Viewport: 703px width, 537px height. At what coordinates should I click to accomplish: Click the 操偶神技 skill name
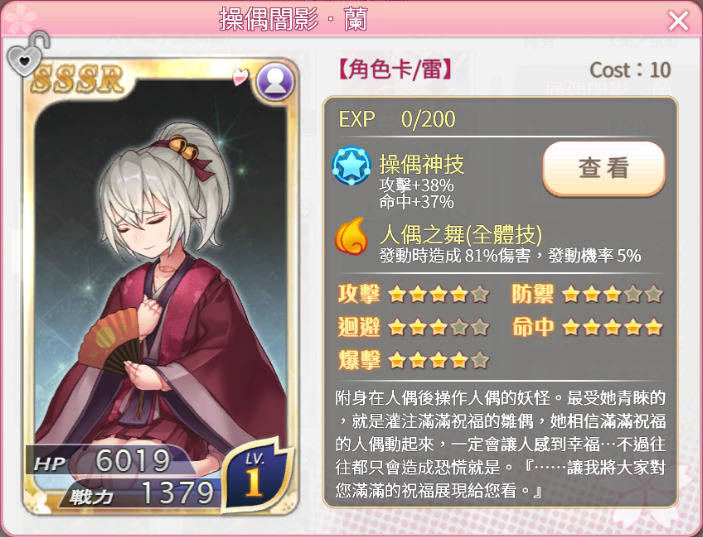421,164
